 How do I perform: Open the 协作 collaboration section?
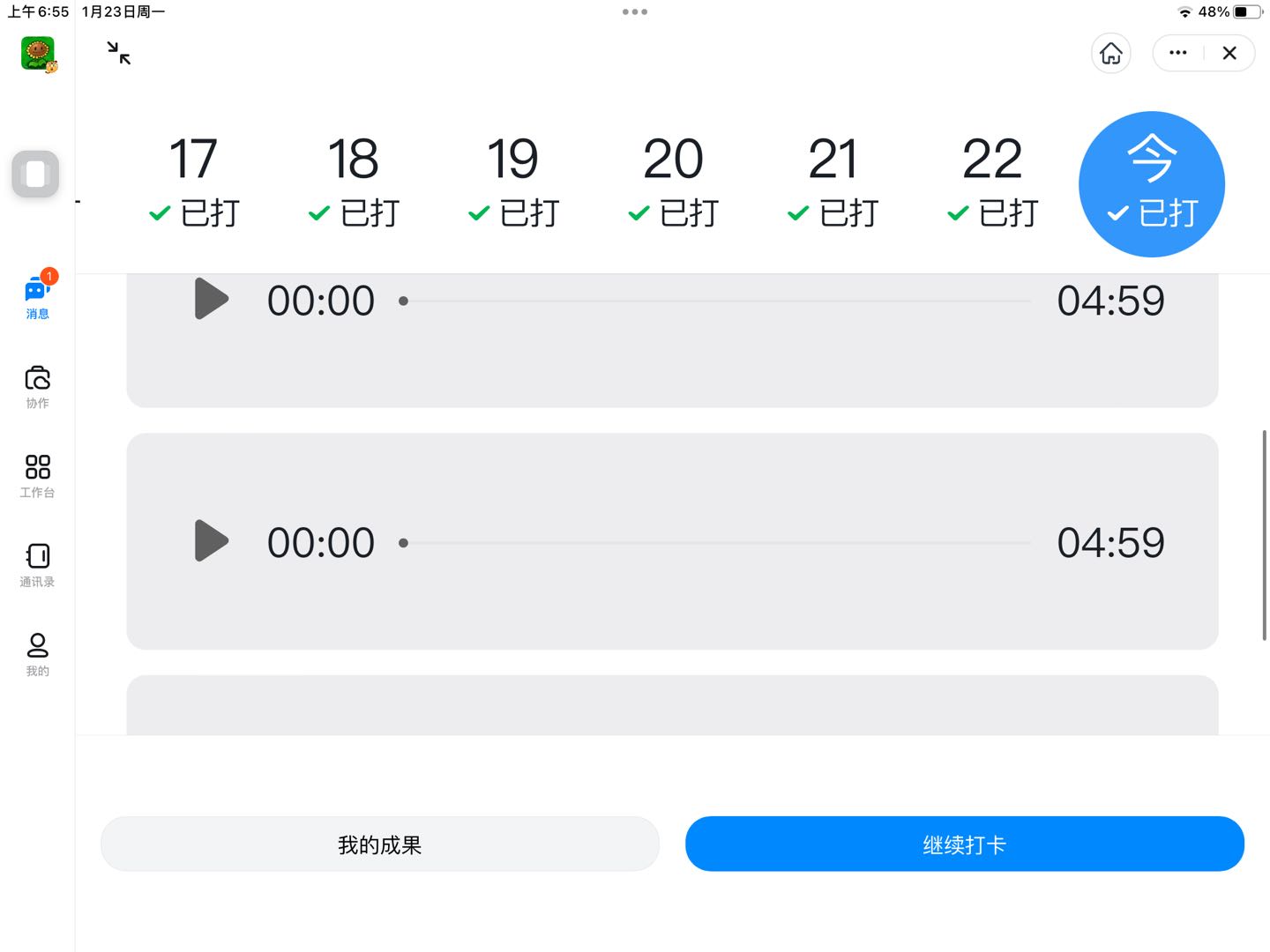pyautogui.click(x=37, y=387)
